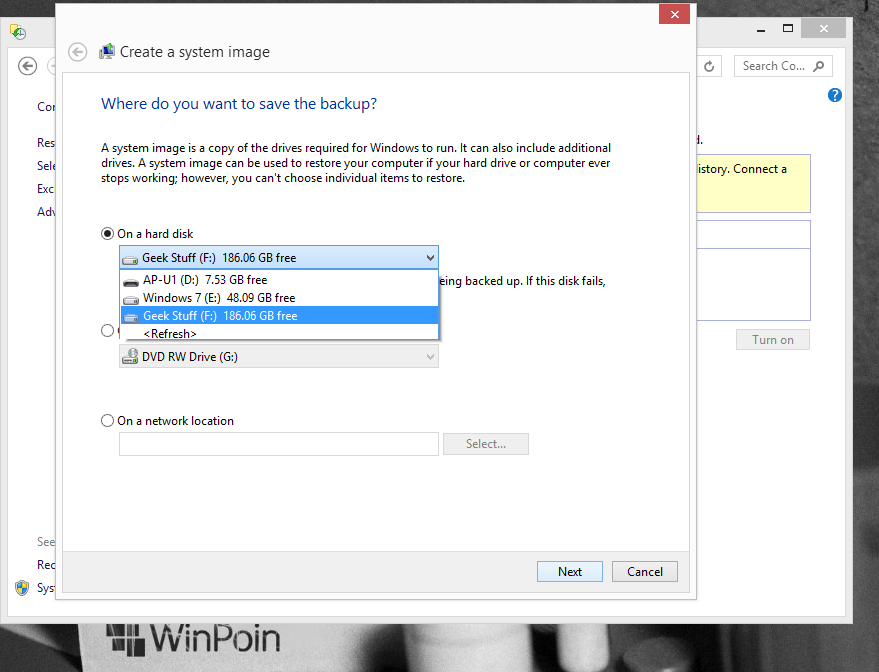
Task: Select the On a hard disk radio button
Action: 108,234
